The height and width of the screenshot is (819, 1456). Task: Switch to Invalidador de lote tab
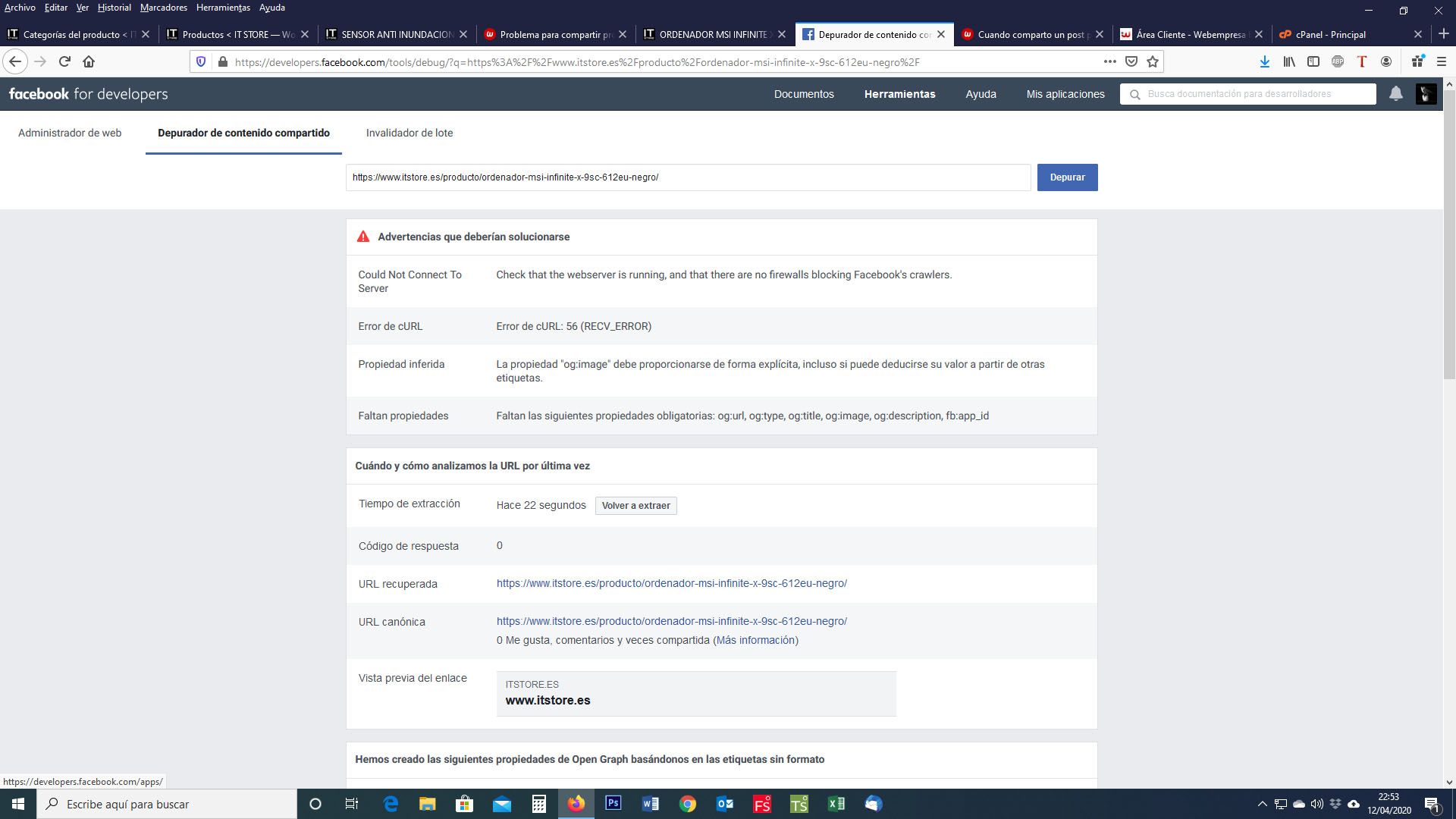pyautogui.click(x=409, y=133)
